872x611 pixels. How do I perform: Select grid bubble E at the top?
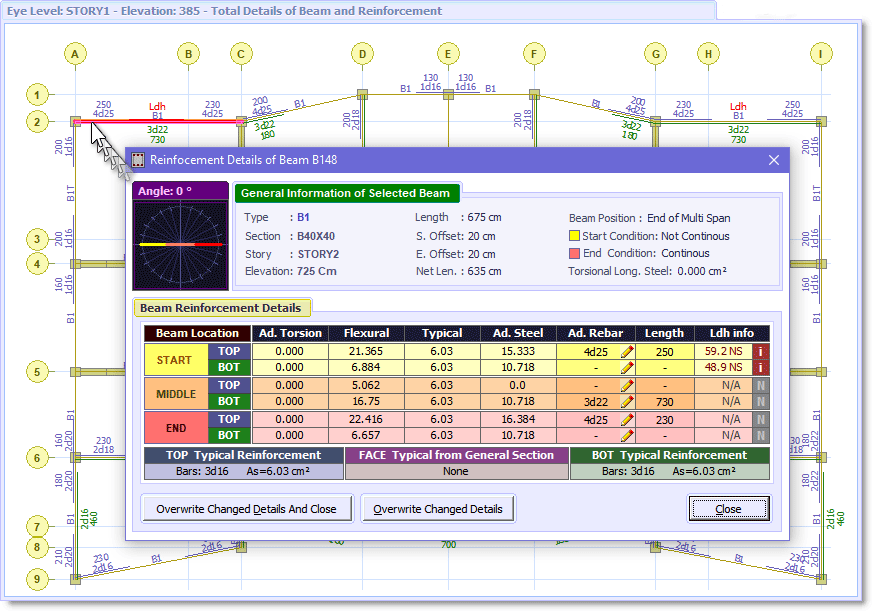447,53
